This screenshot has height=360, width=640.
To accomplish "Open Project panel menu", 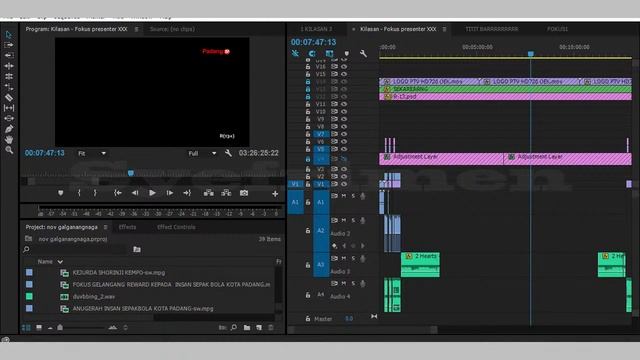I will coord(105,227).
